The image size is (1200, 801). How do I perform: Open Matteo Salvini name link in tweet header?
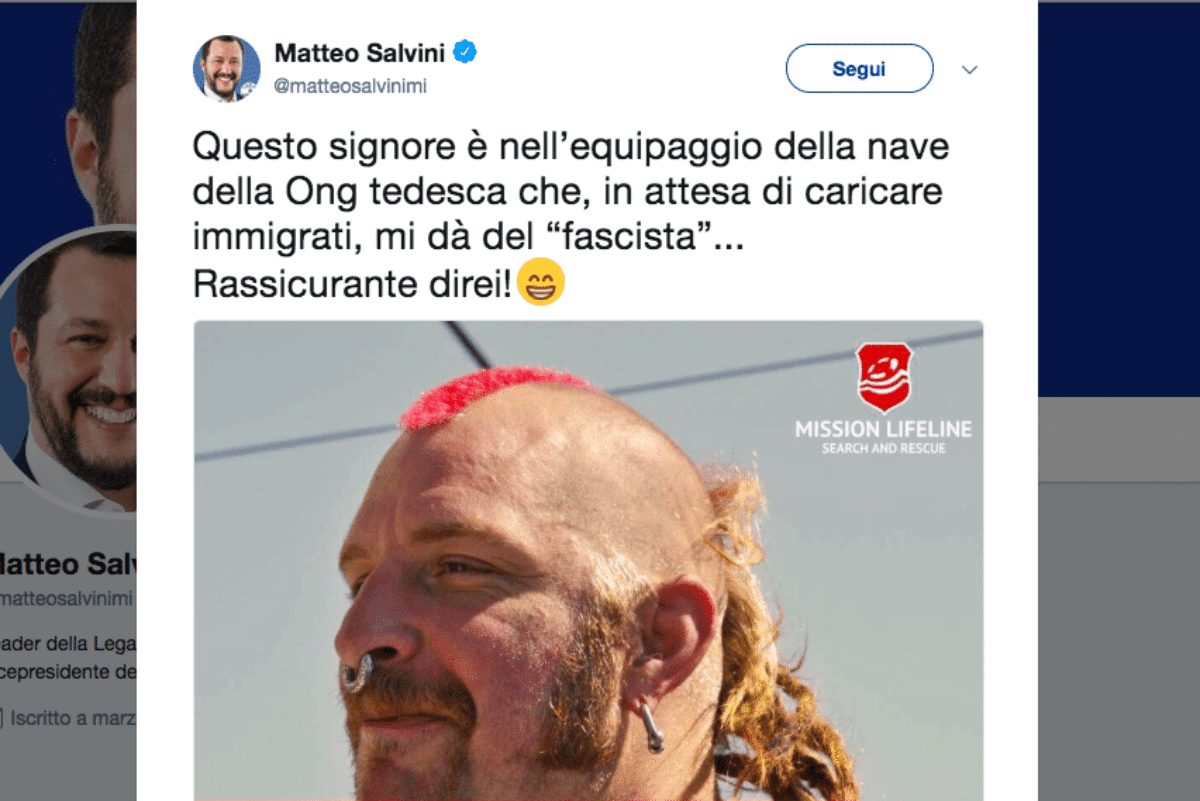pos(361,51)
